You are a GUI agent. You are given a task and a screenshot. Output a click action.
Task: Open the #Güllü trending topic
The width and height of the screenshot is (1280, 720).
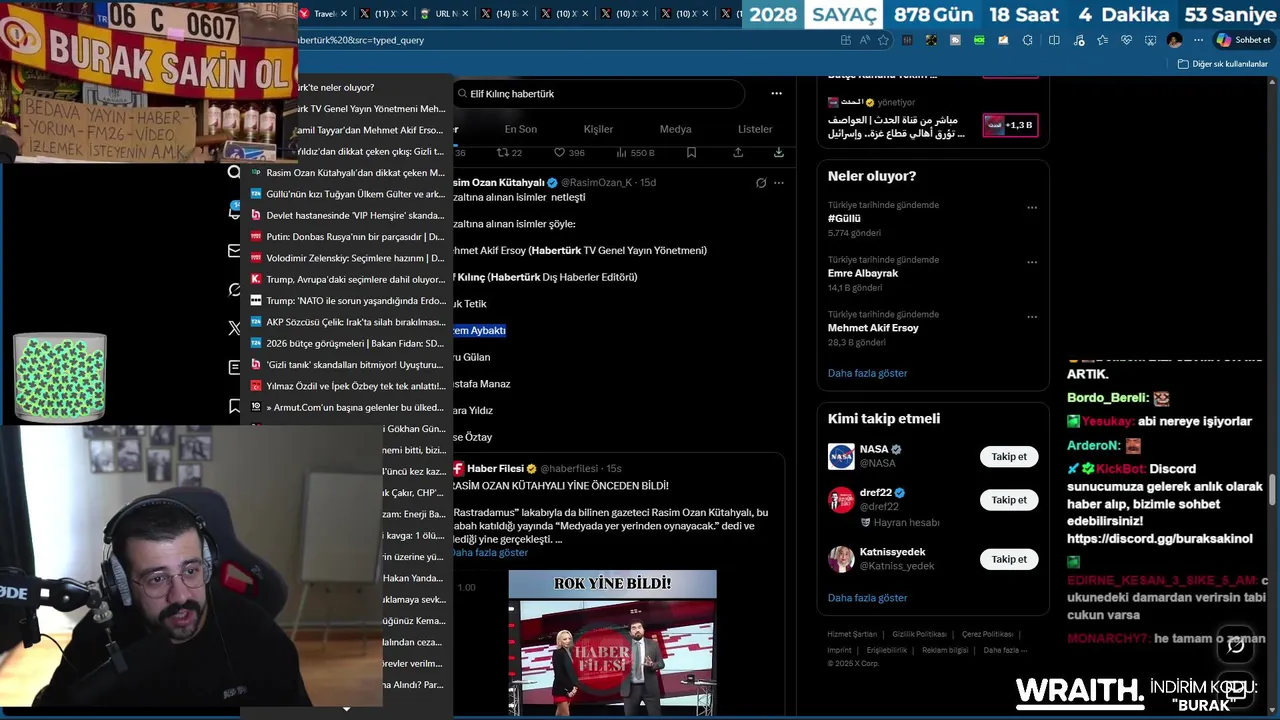pyautogui.click(x=844, y=218)
